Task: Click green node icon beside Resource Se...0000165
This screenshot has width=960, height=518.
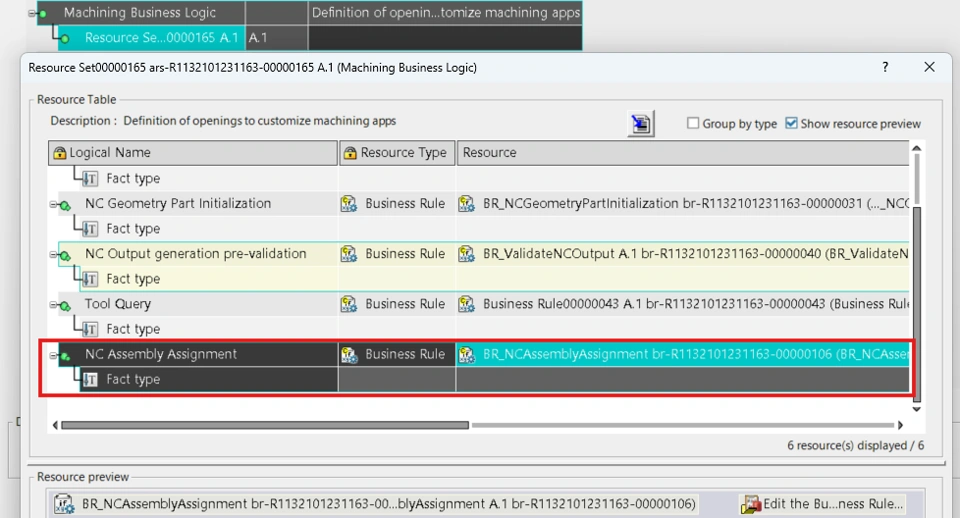Action: pos(64,39)
